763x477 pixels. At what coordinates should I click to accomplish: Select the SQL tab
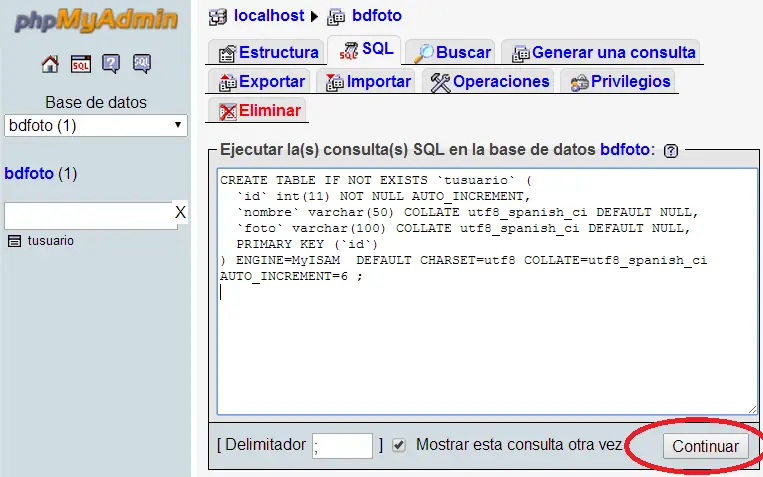[x=365, y=50]
